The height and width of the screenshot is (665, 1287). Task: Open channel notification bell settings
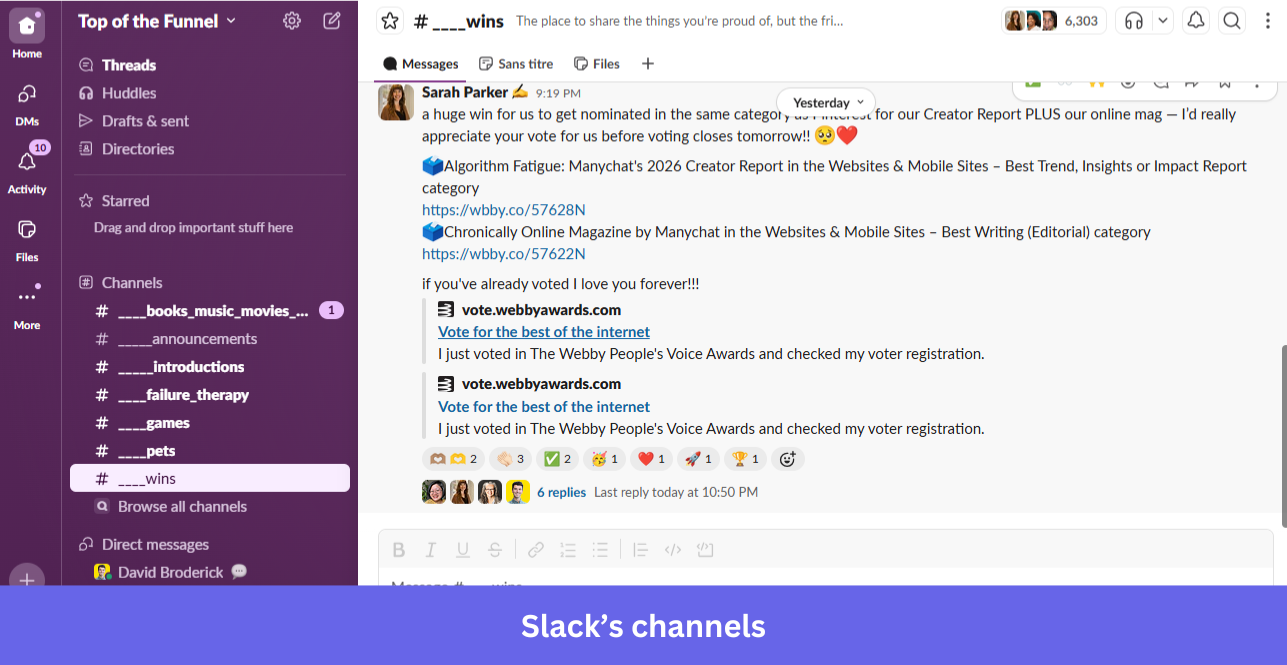point(1195,20)
